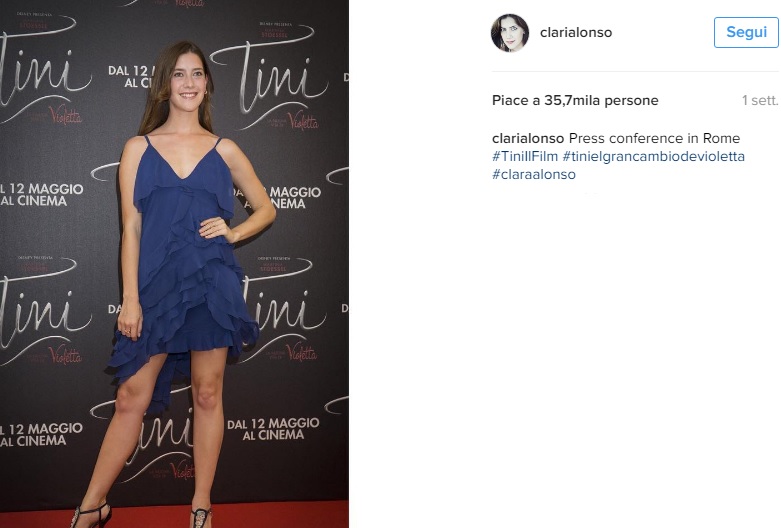Click the unobstructed 'DAL 12 MAGGIO AL CINEMA' text
The height and width of the screenshot is (528, 781).
tap(273, 429)
